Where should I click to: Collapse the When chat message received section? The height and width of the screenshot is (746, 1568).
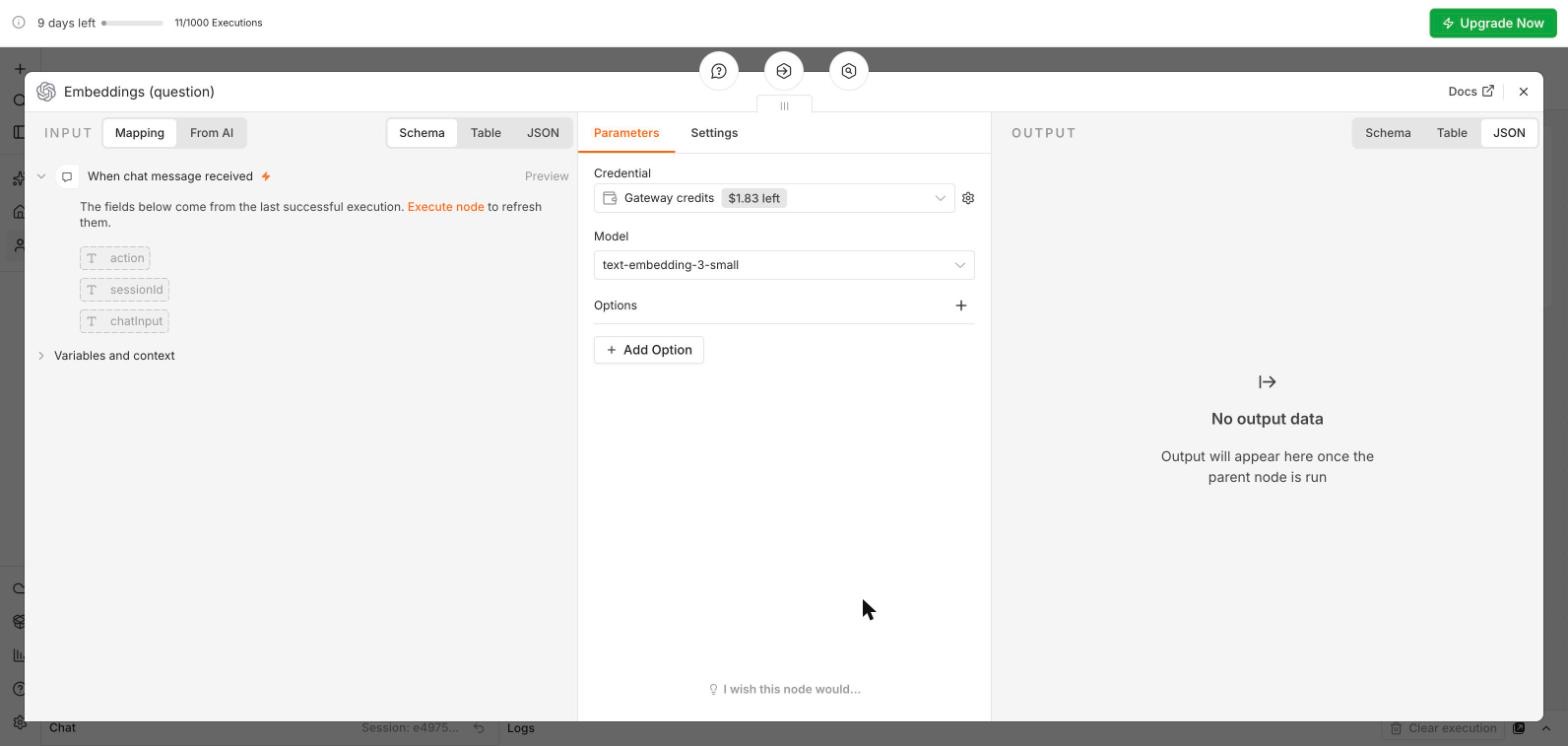(42, 177)
